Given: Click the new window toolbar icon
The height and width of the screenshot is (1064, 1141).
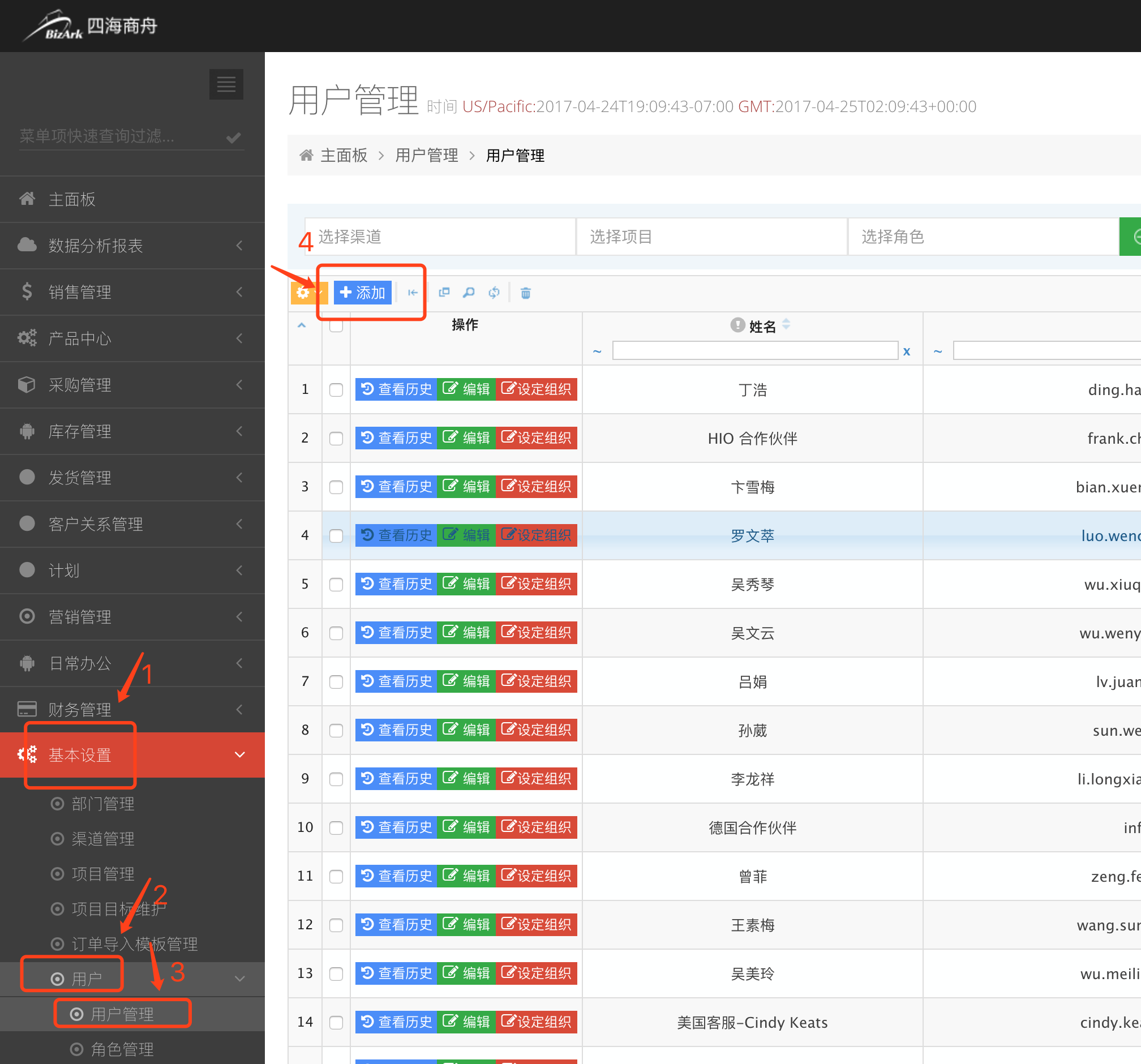Looking at the screenshot, I should (444, 293).
